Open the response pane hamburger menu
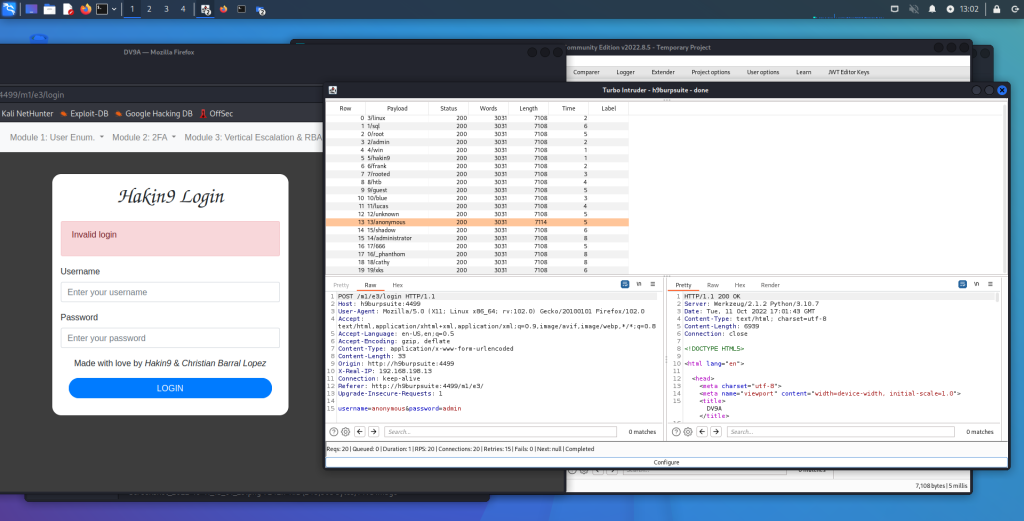Screen dimensions: 1024x521 point(990,284)
